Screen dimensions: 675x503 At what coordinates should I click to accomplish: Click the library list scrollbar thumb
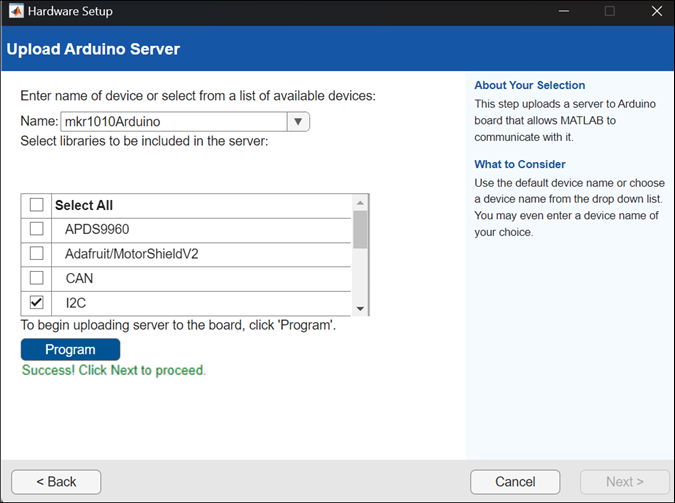[360, 230]
